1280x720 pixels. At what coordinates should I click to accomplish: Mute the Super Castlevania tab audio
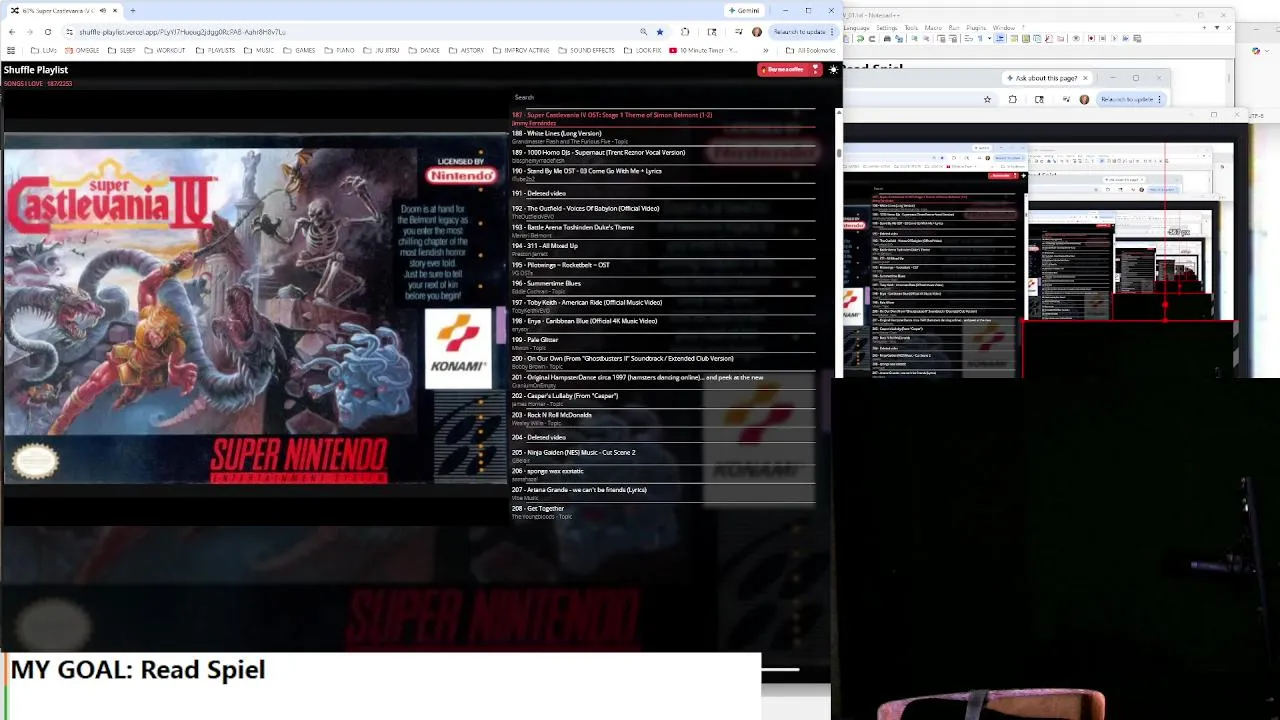click(x=102, y=10)
